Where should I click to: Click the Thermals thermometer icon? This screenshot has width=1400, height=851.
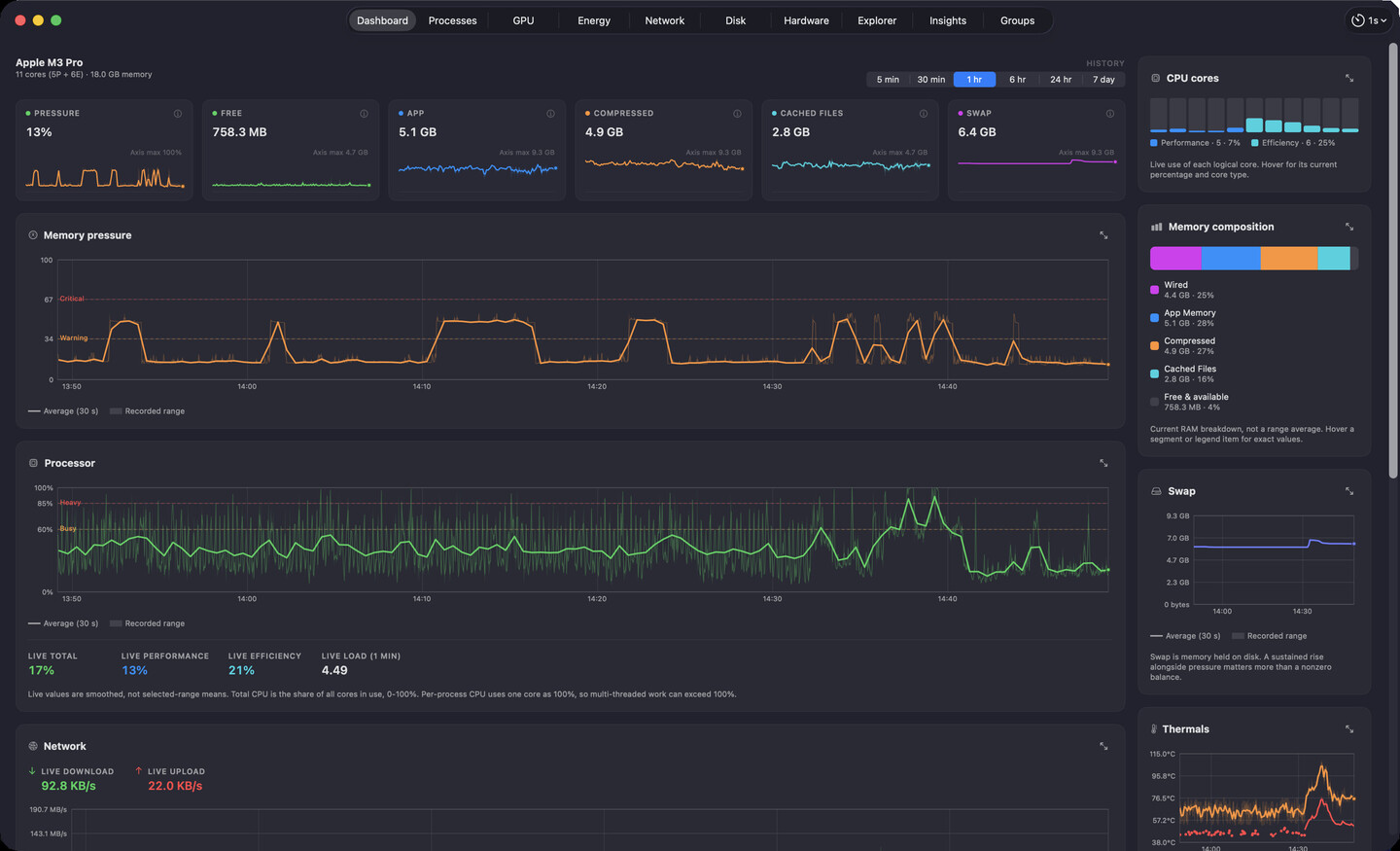1154,728
